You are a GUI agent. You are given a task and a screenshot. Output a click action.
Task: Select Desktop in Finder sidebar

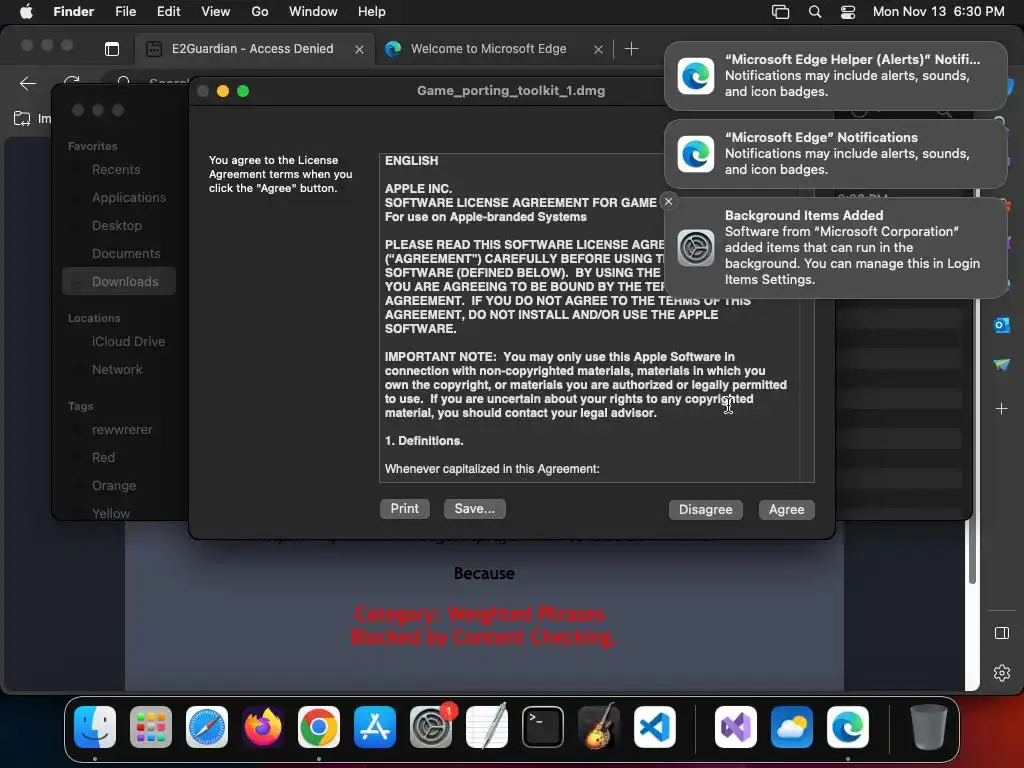pyautogui.click(x=117, y=226)
